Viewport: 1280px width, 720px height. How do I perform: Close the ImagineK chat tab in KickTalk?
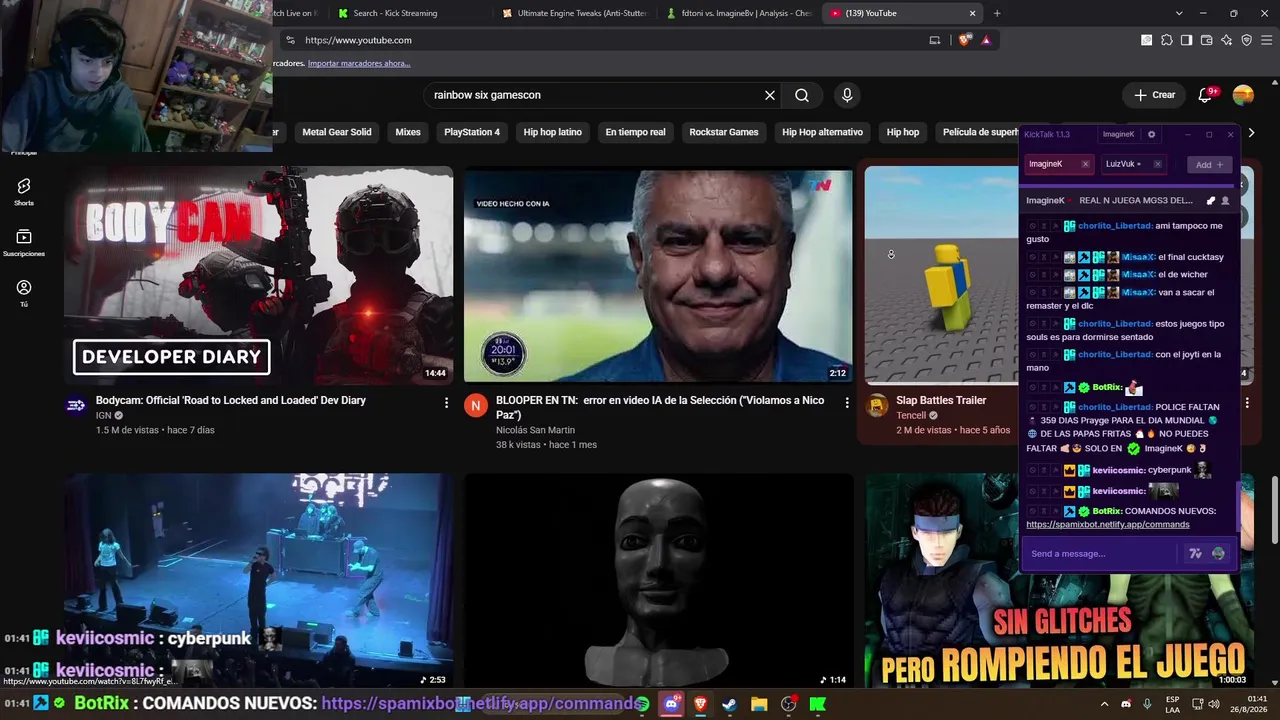tap(1085, 164)
